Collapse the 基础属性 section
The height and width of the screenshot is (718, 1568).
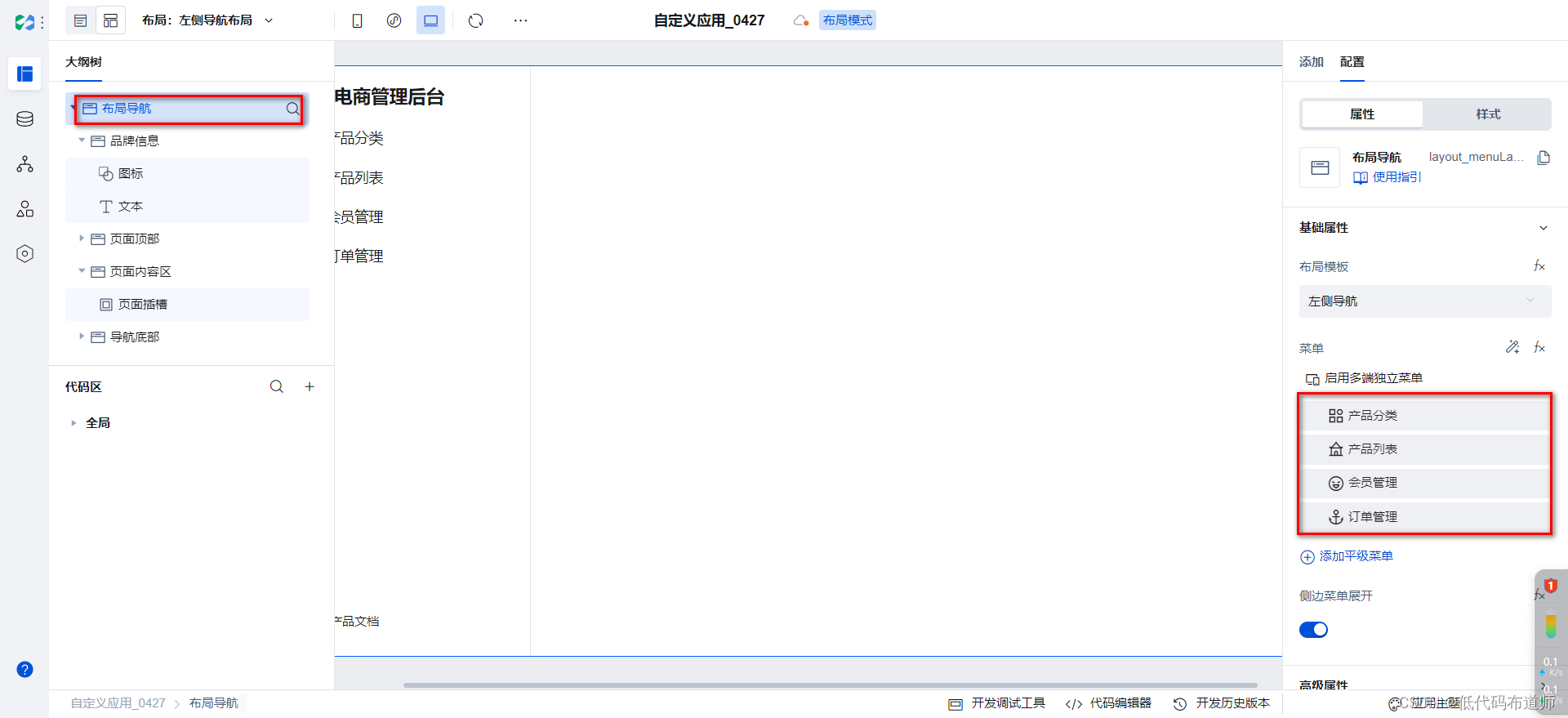[x=1543, y=228]
